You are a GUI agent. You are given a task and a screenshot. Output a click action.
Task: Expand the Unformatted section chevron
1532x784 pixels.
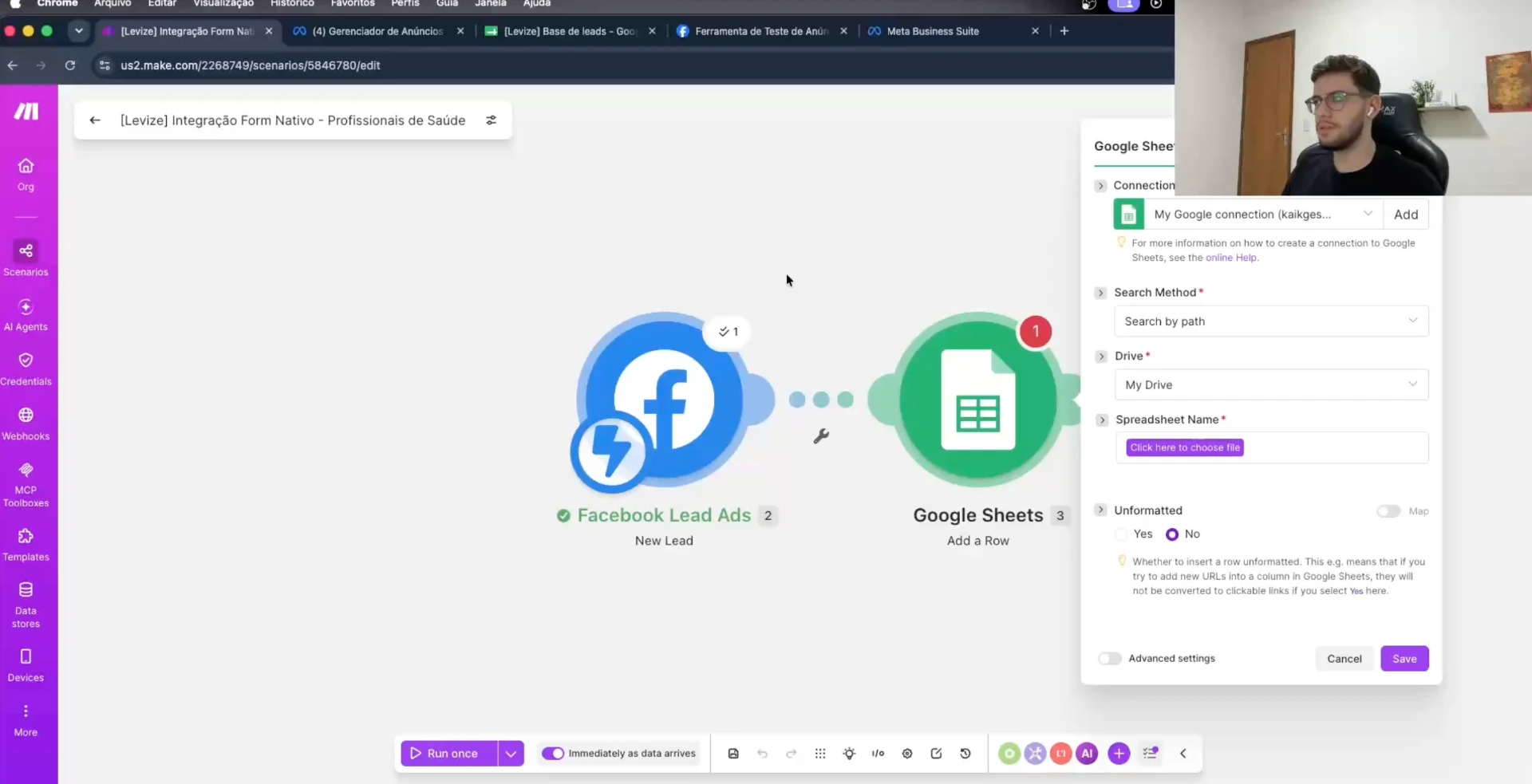click(x=1100, y=510)
